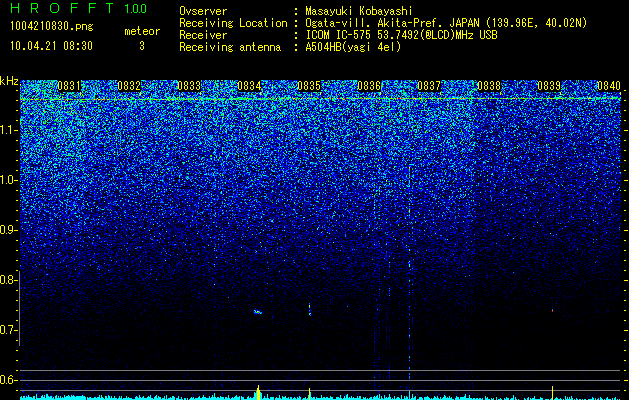This screenshot has height=400, width=629.
Task: Click the 0835 time marker
Action: click(309, 86)
